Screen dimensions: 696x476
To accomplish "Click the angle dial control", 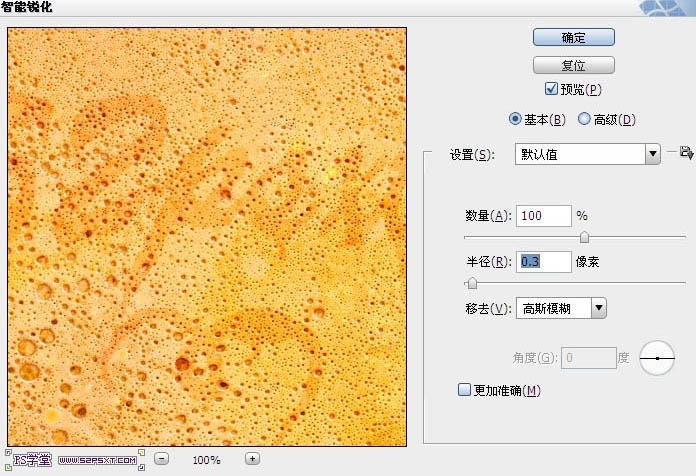I will coord(657,358).
